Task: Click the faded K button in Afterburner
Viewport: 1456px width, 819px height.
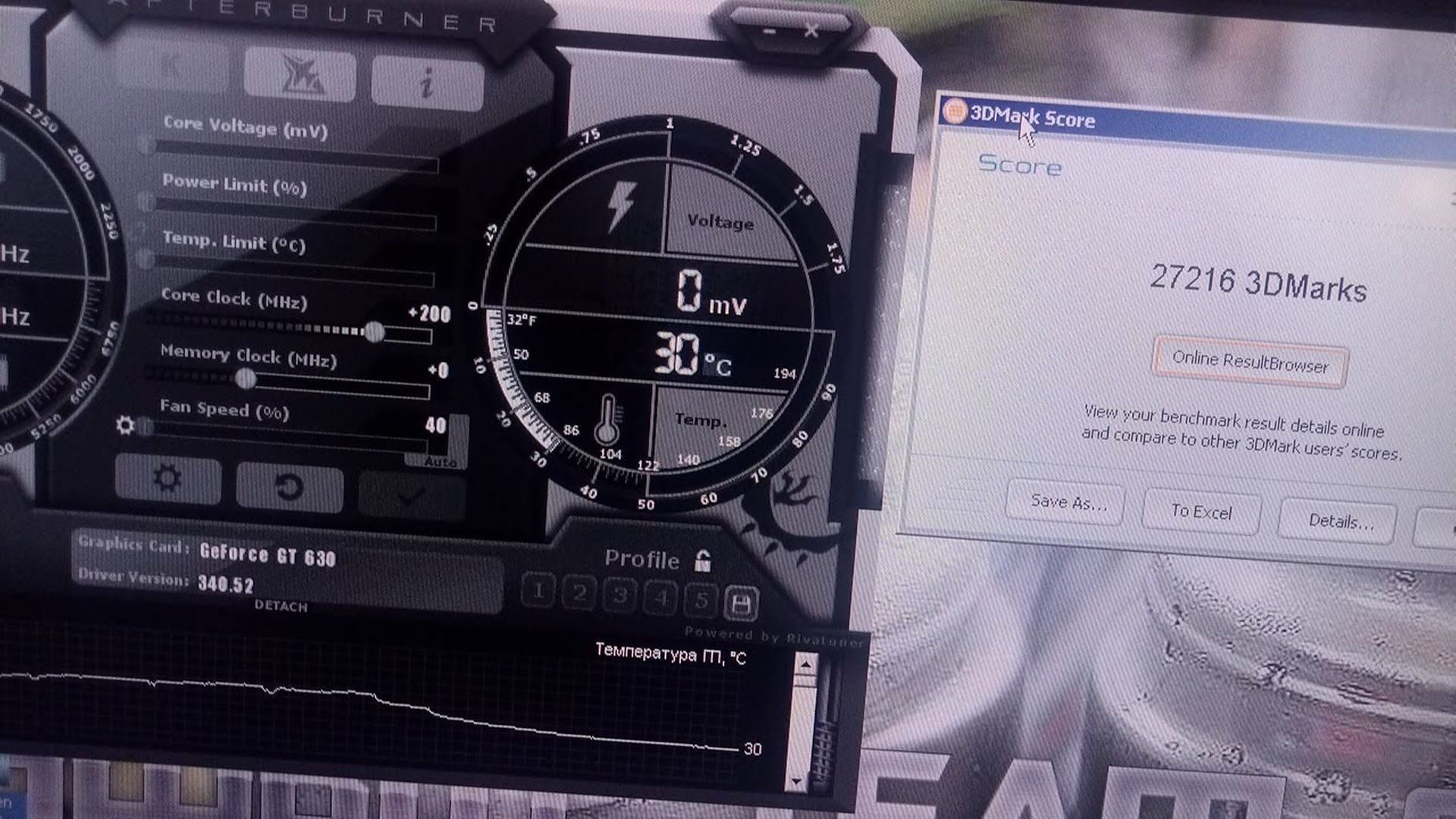Action: [172, 67]
